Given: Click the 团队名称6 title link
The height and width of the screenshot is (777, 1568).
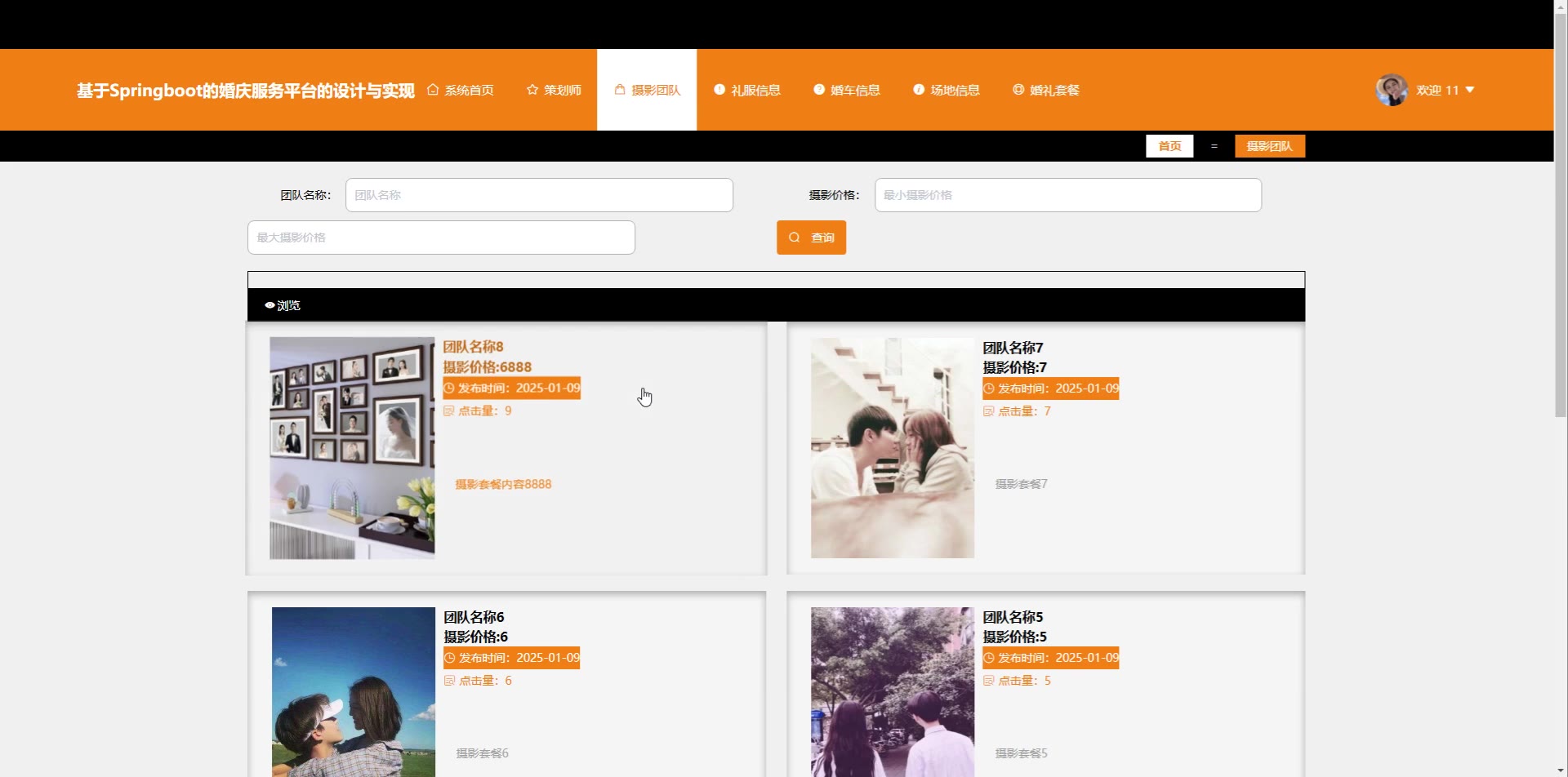Looking at the screenshot, I should pyautogui.click(x=474, y=617).
